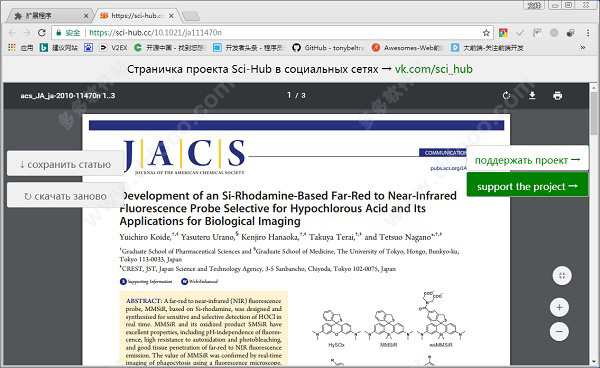Open the 开发者头条 bookmark
Screen dimensions: 600x368
(x=249, y=48)
